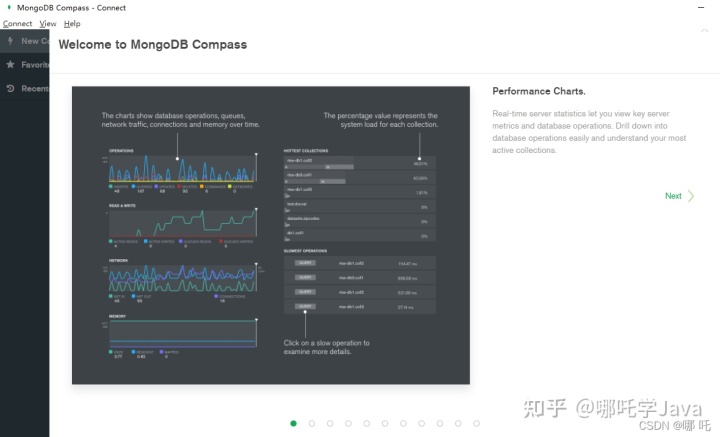720x437 pixels.
Task: Click the New Connection lightning bolt icon
Action: pyautogui.click(x=10, y=41)
